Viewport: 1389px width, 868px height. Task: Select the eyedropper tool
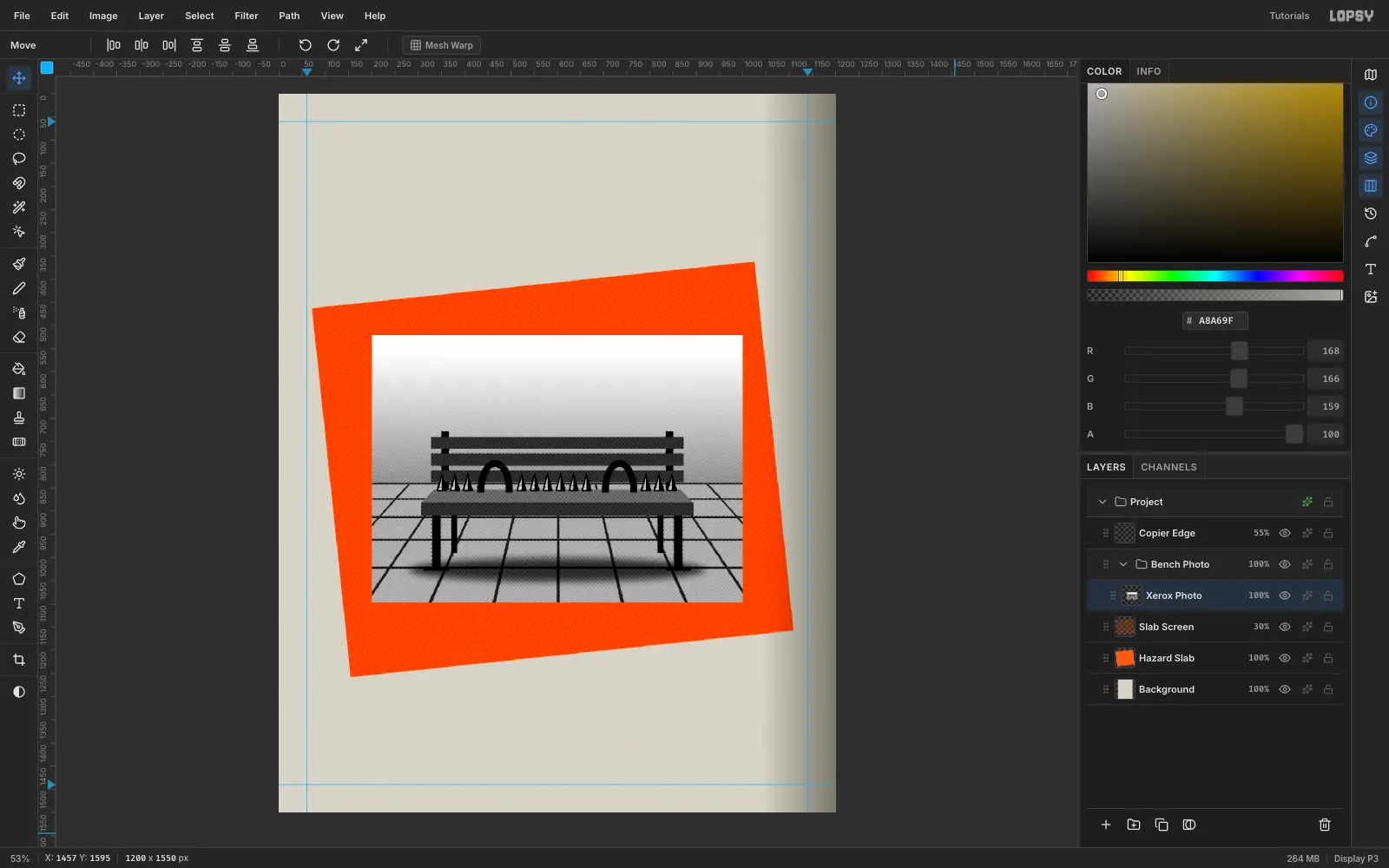[x=18, y=547]
